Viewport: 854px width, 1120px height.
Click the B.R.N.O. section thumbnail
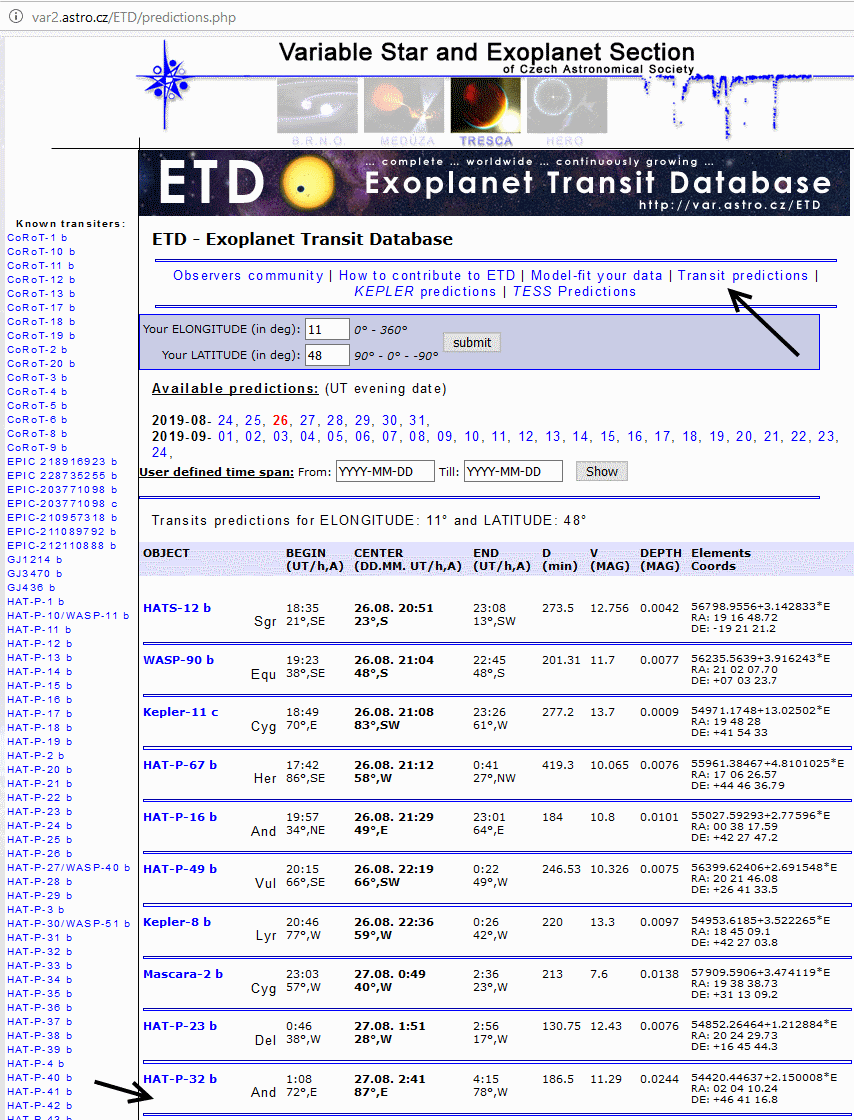pyautogui.click(x=317, y=107)
